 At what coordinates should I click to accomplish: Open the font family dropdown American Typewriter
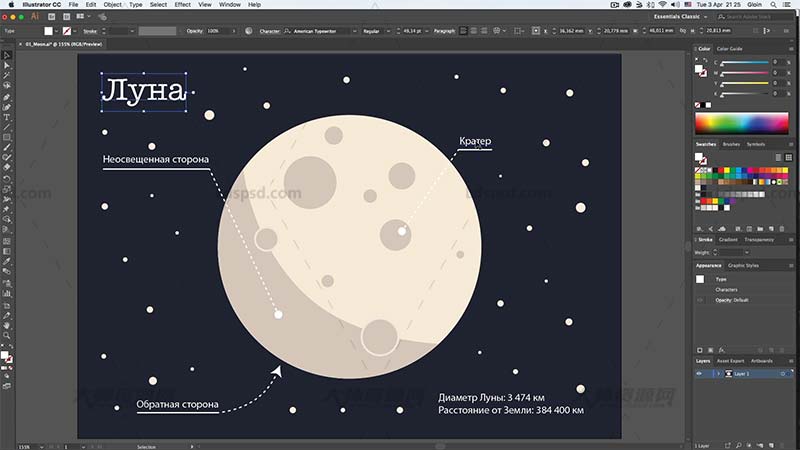(355, 31)
